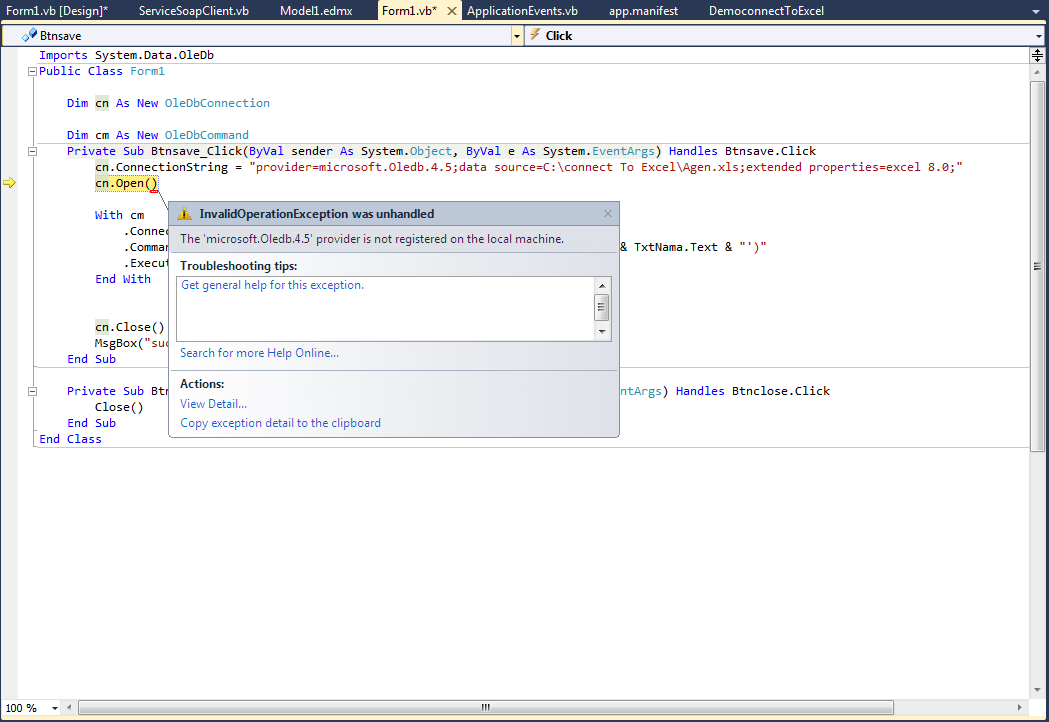Image resolution: width=1049 pixels, height=722 pixels.
Task: Collapse the Public Class Form1 block
Action: coord(31,72)
